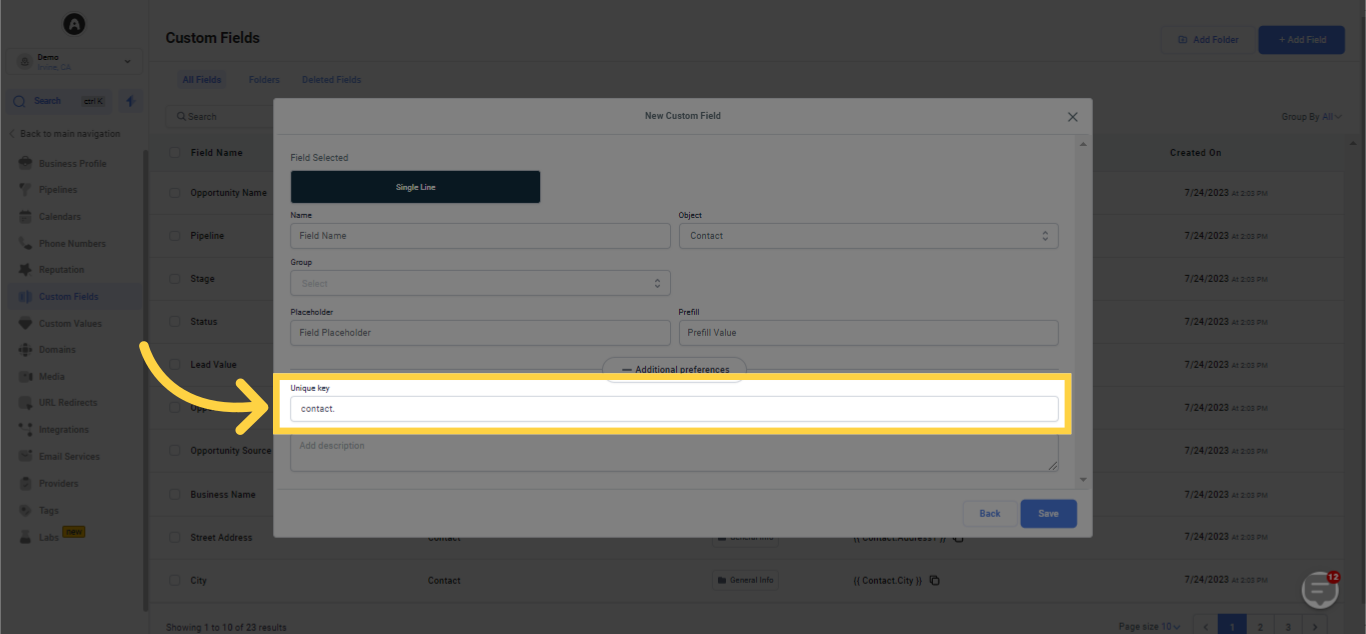Click the dialog vertical scrollbar
Screen dimensions: 1366x634
pos(1081,312)
